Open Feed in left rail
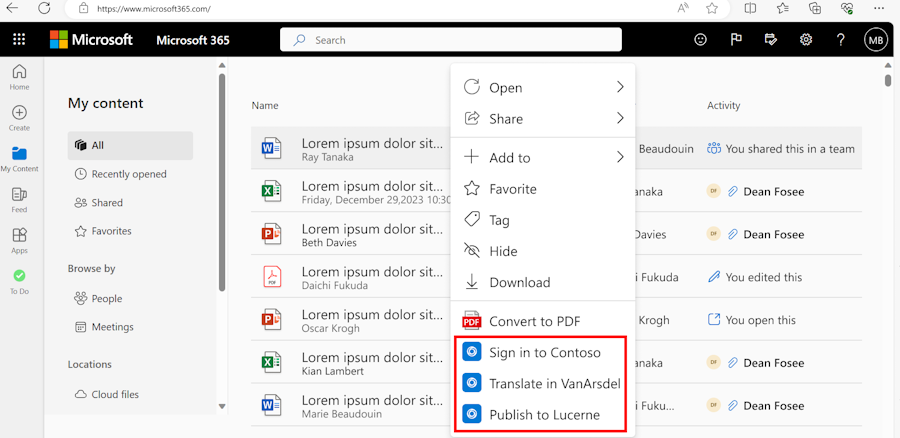 [20, 200]
